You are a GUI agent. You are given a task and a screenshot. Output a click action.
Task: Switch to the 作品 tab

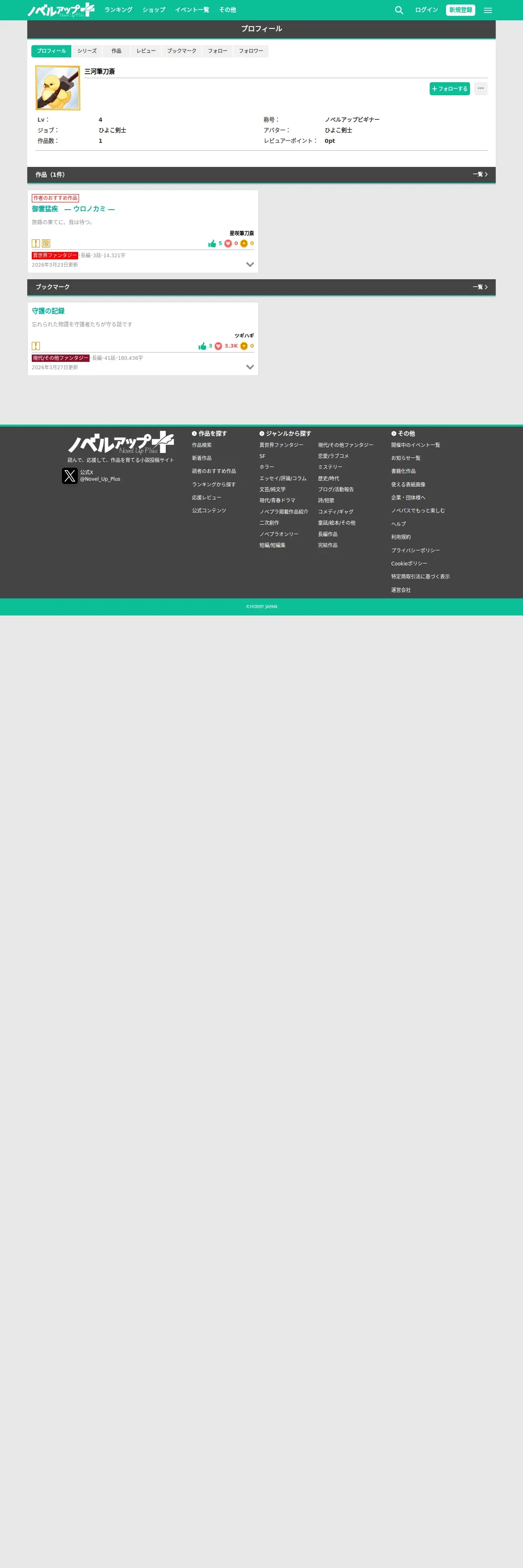click(x=116, y=51)
